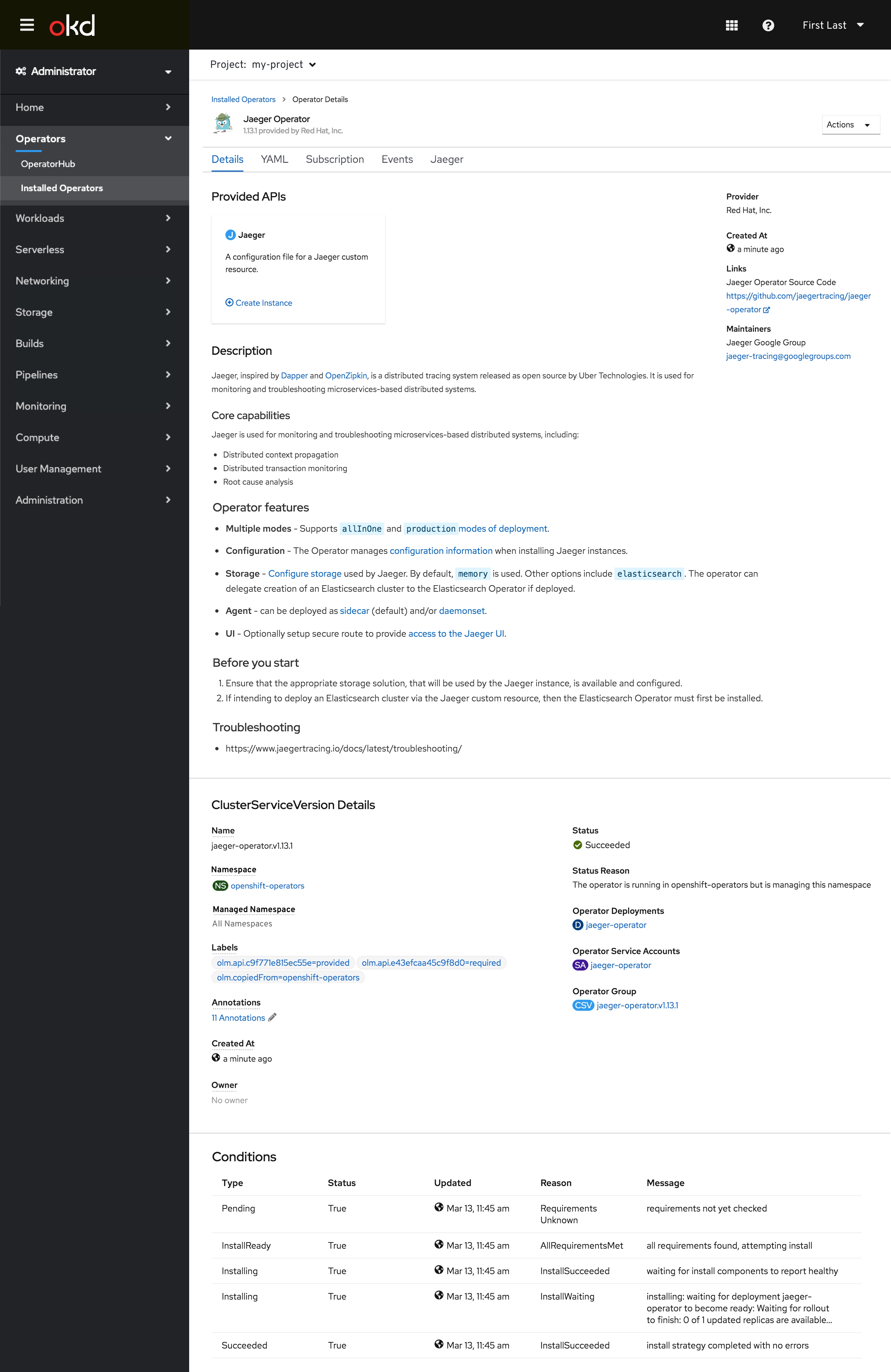Screen dimensions: 891x1372
Task: Open the daemonset link
Action: pyautogui.click(x=461, y=610)
